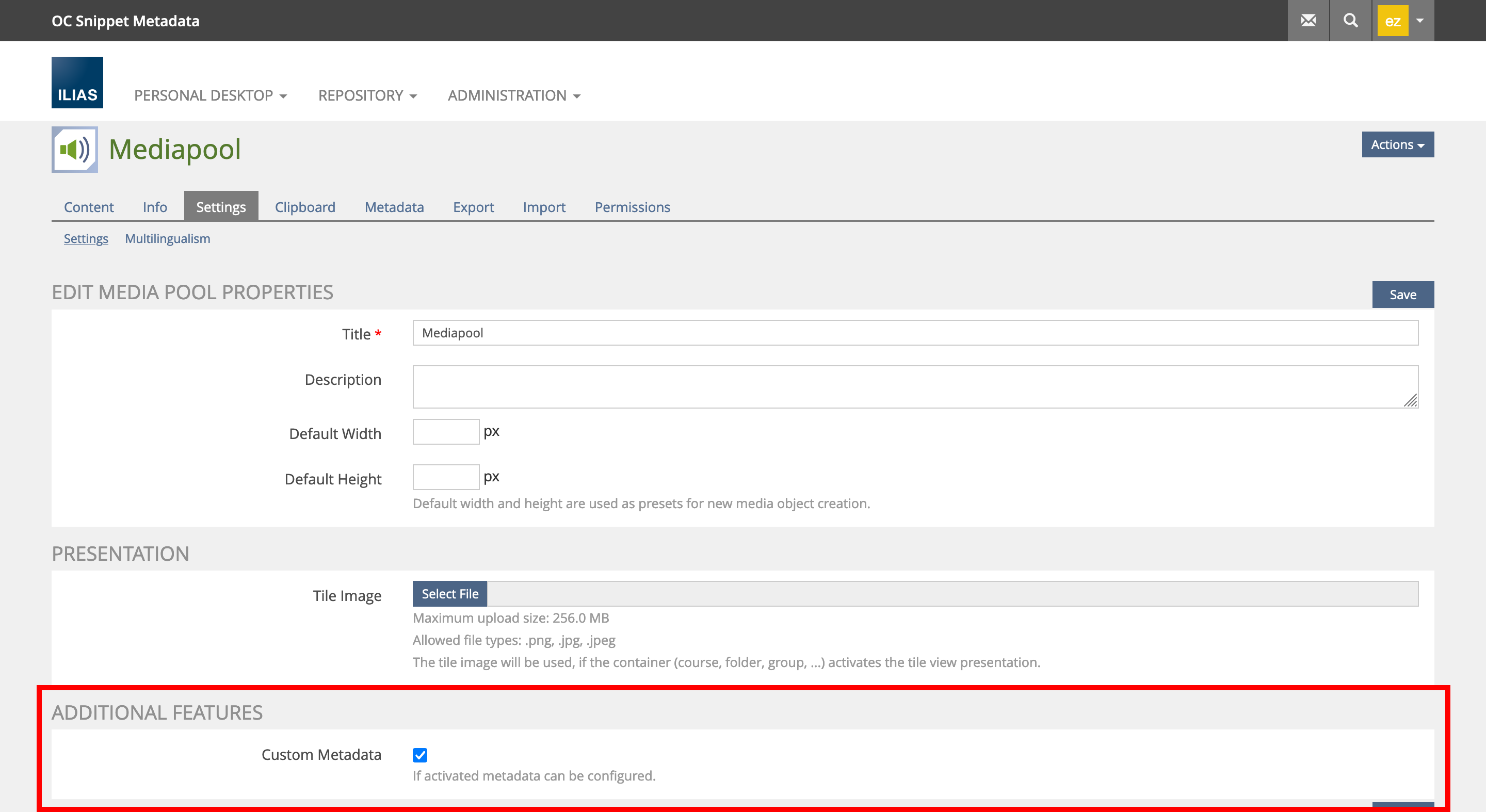Focus the Default Width input field
The image size is (1486, 812).
[x=445, y=432]
